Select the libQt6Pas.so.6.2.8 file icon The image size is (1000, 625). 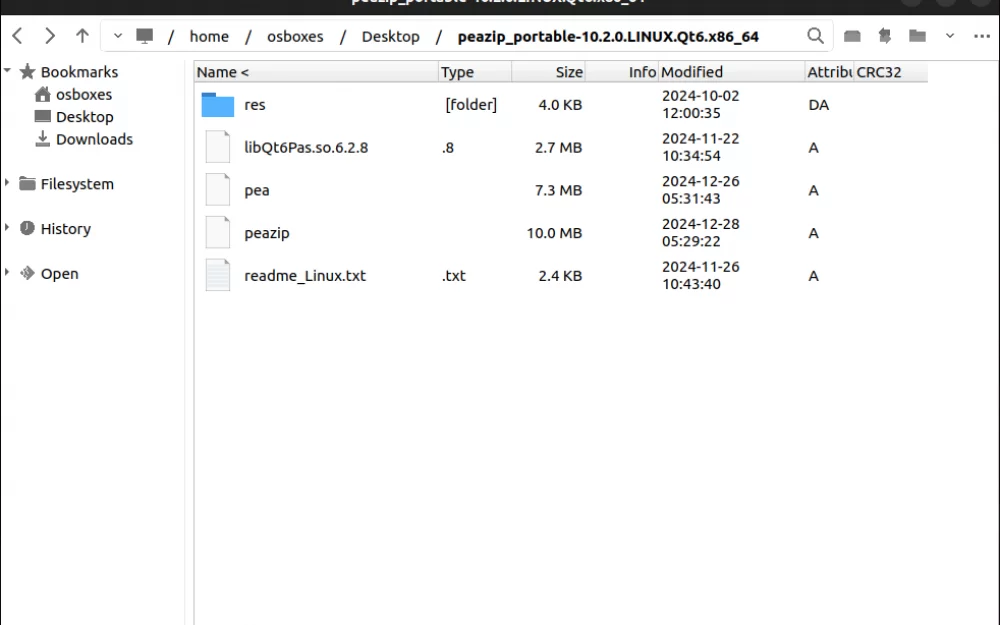point(217,147)
